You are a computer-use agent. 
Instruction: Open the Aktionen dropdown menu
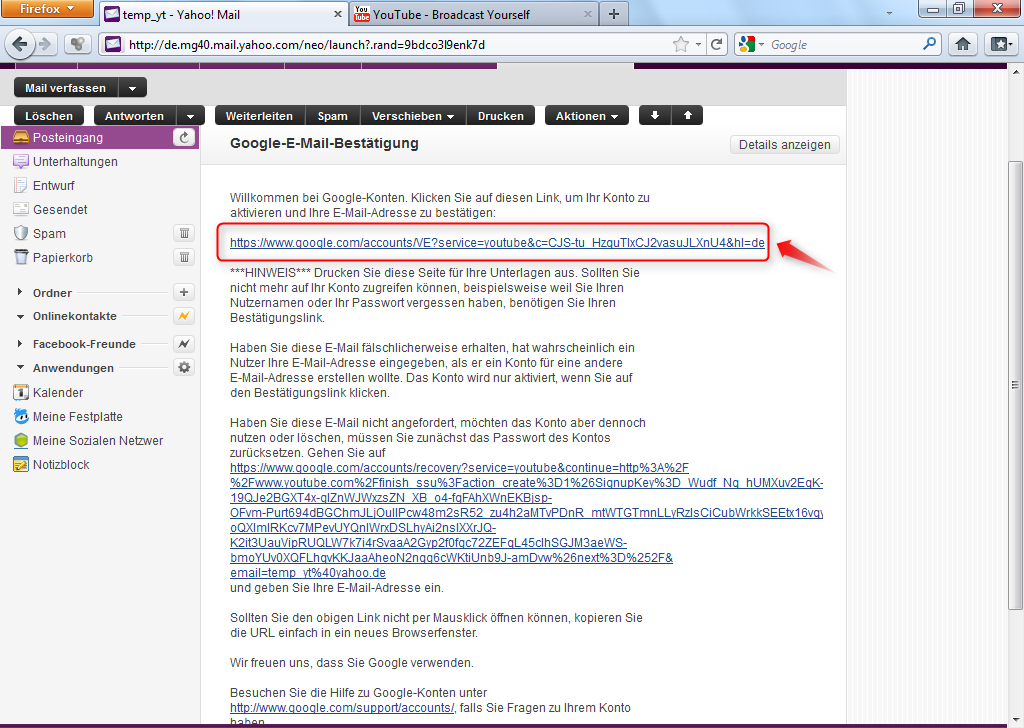(x=586, y=115)
